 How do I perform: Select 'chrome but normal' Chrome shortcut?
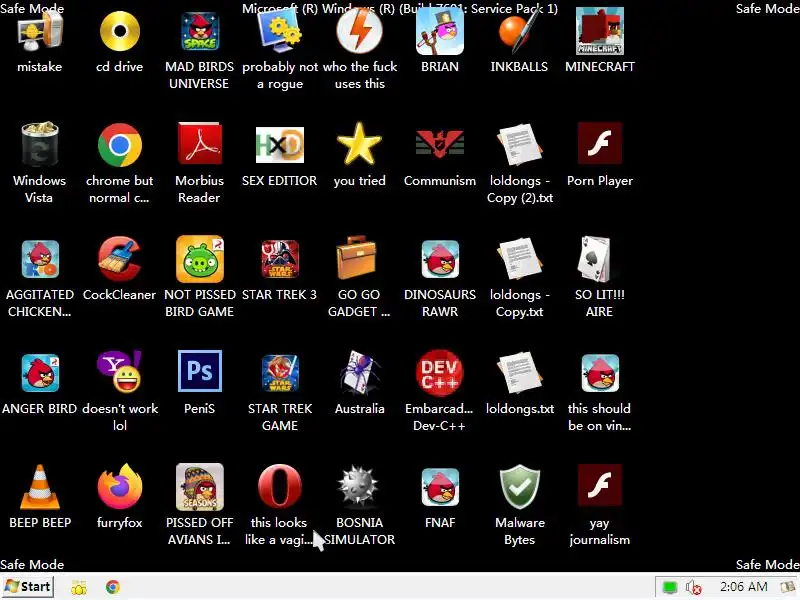119,145
